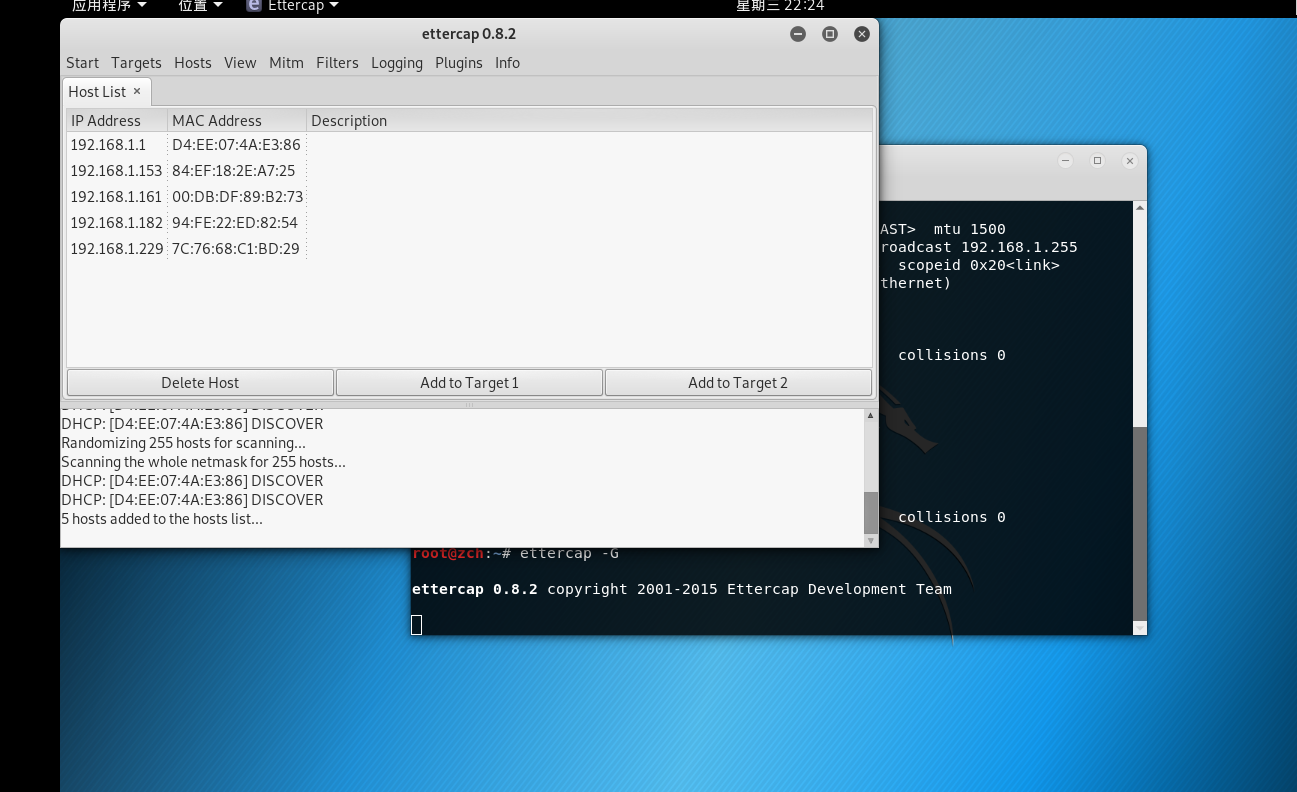Click the ettercap log scrollbar thumb

(x=870, y=512)
